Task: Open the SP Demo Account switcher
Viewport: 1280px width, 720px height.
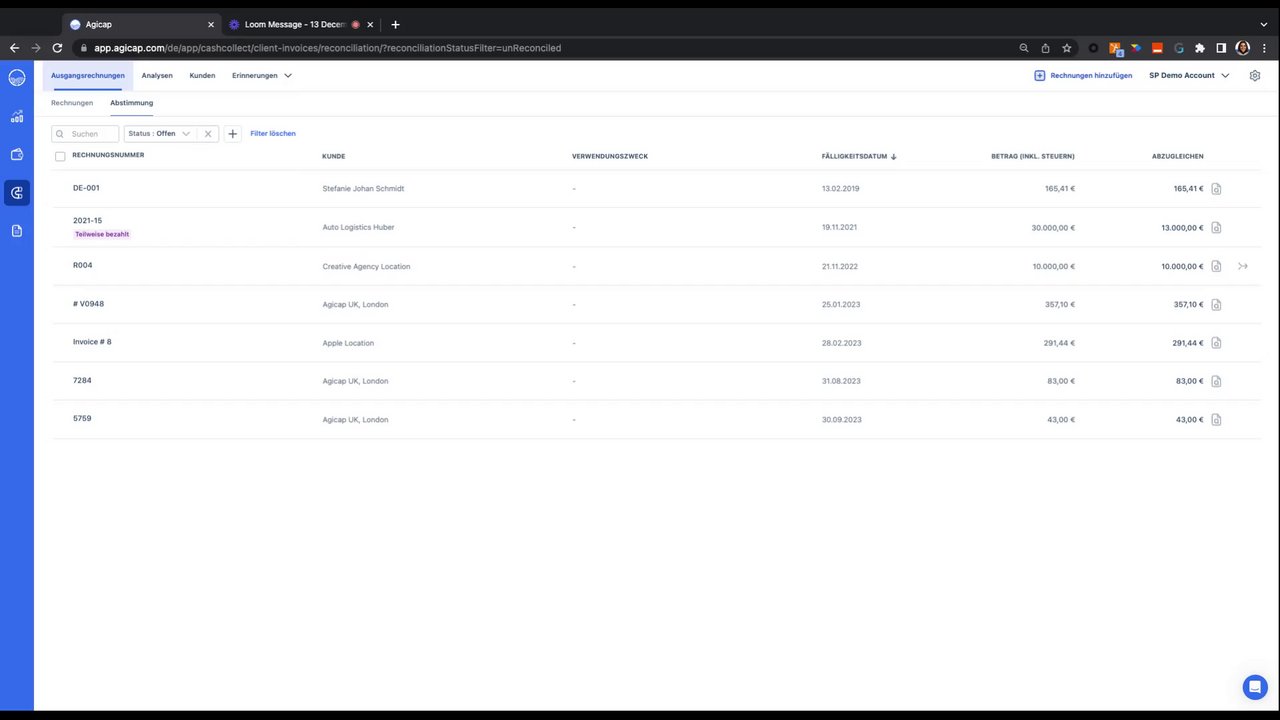Action: tap(1189, 75)
